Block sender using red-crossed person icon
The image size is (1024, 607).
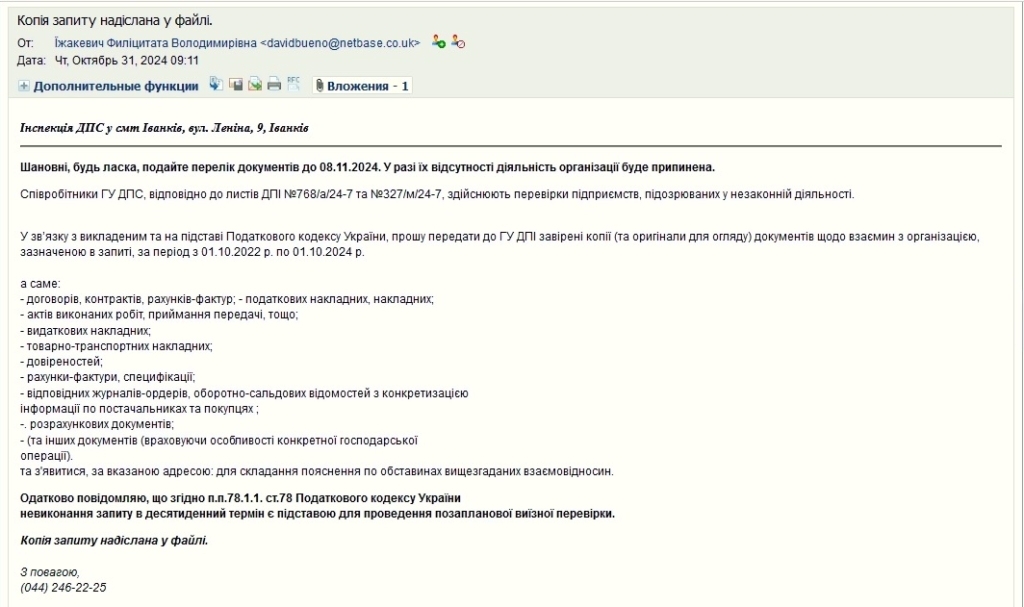pyautogui.click(x=458, y=42)
